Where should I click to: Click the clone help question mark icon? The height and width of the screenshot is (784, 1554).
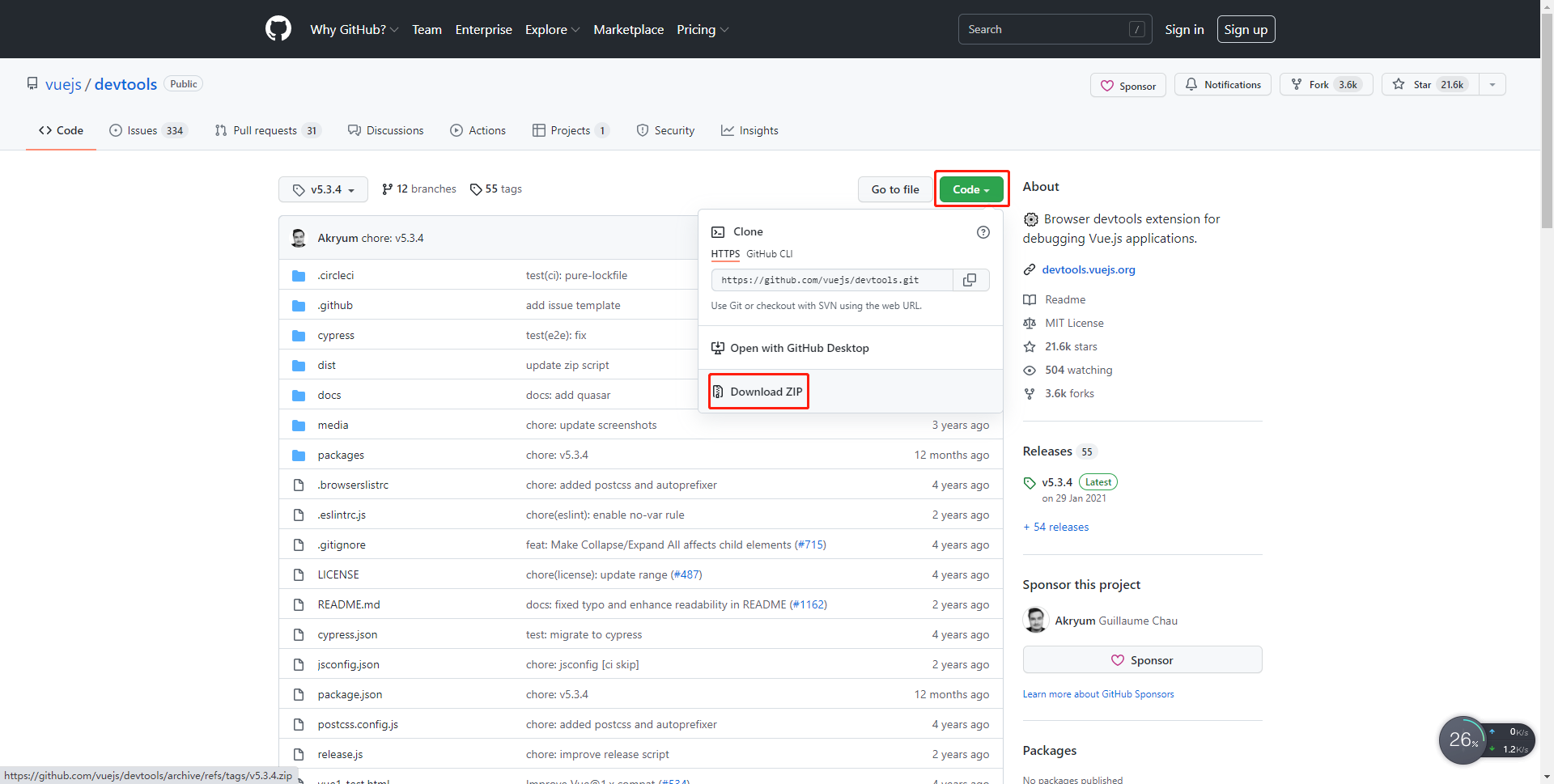[983, 232]
